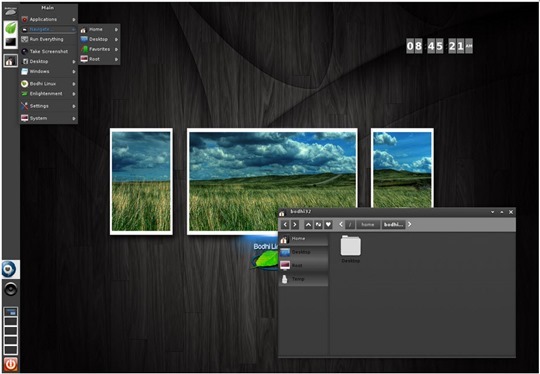
Task: Expand the arrow beside Settings menu item
Action: pos(74,106)
